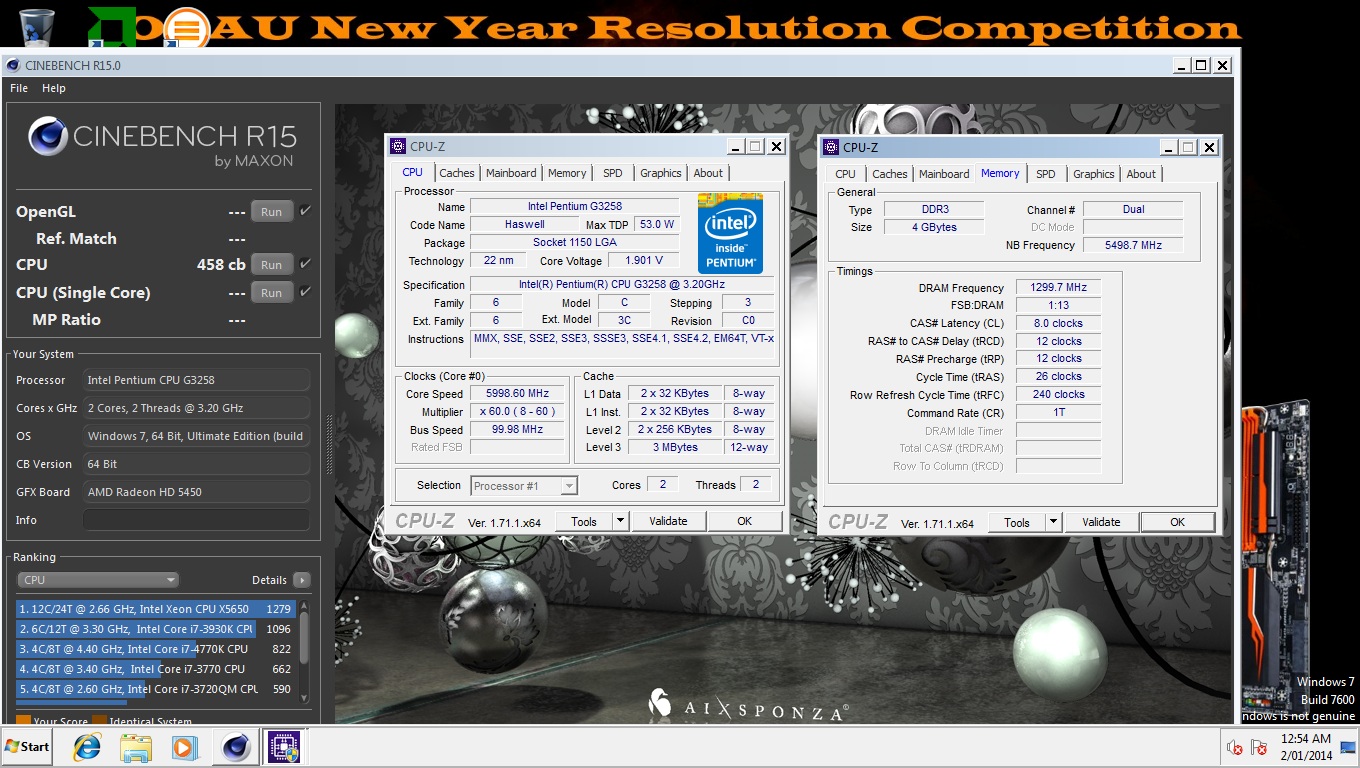Select the Xeon X5650 ranking entry
This screenshot has width=1360, height=768.
pyautogui.click(x=155, y=609)
